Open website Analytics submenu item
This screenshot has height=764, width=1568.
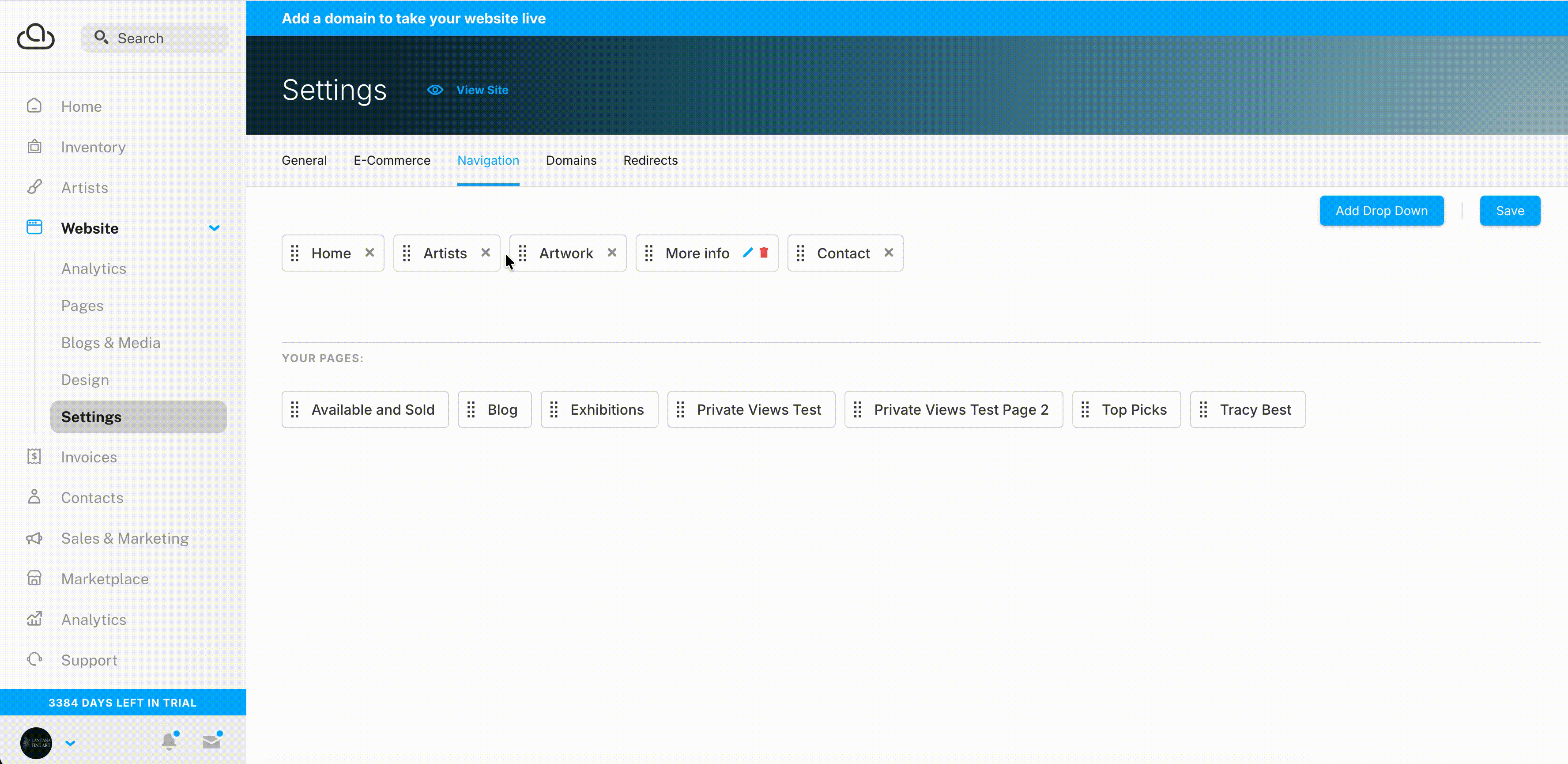tap(94, 269)
